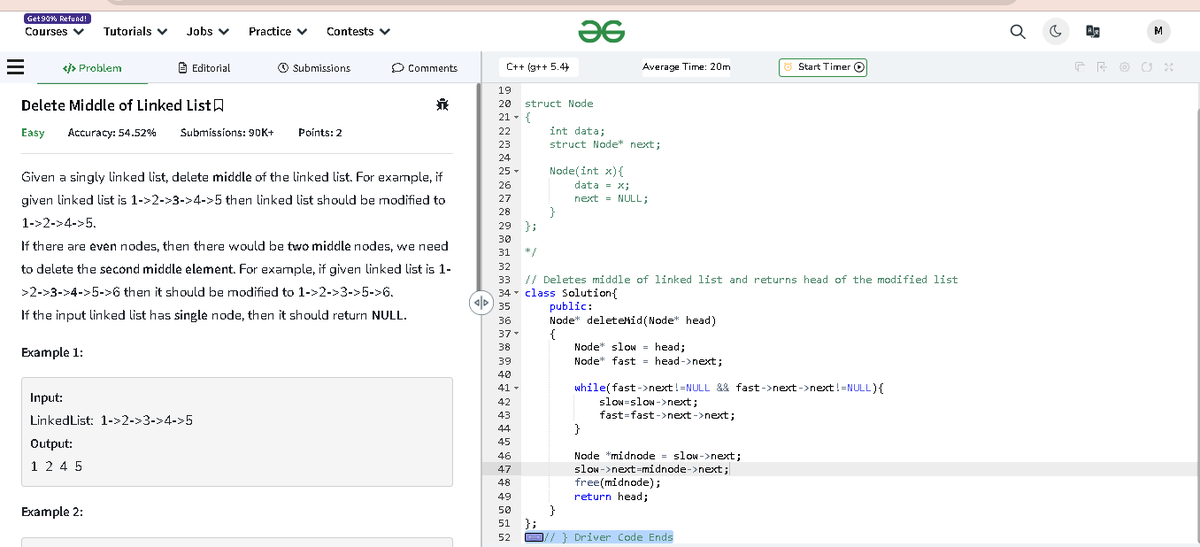Switch to the Problem tab
The height and width of the screenshot is (547, 1200).
(x=91, y=68)
